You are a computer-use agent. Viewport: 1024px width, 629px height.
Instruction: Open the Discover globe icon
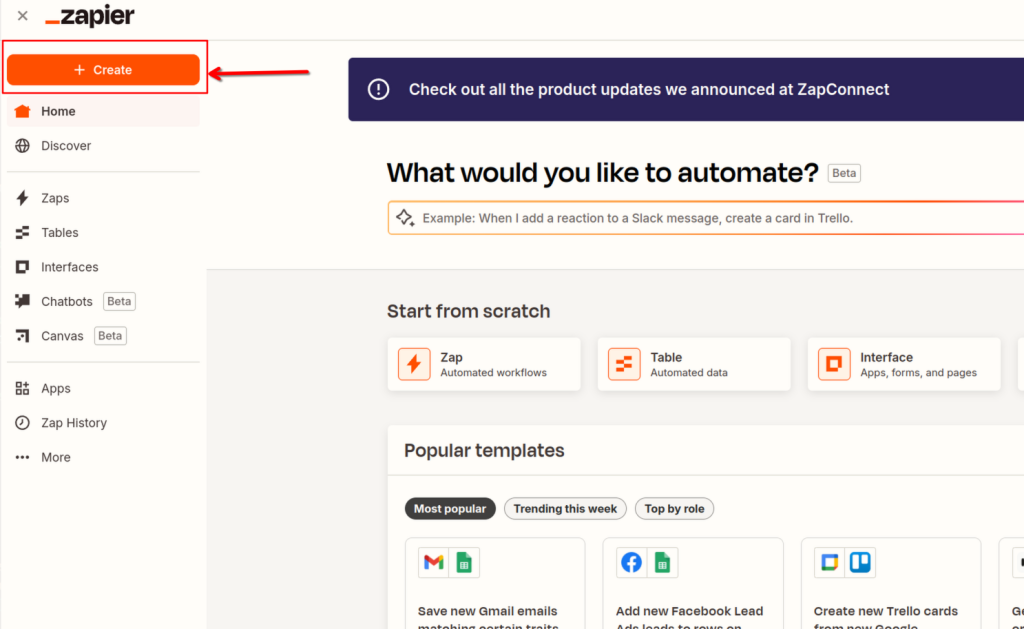[23, 146]
